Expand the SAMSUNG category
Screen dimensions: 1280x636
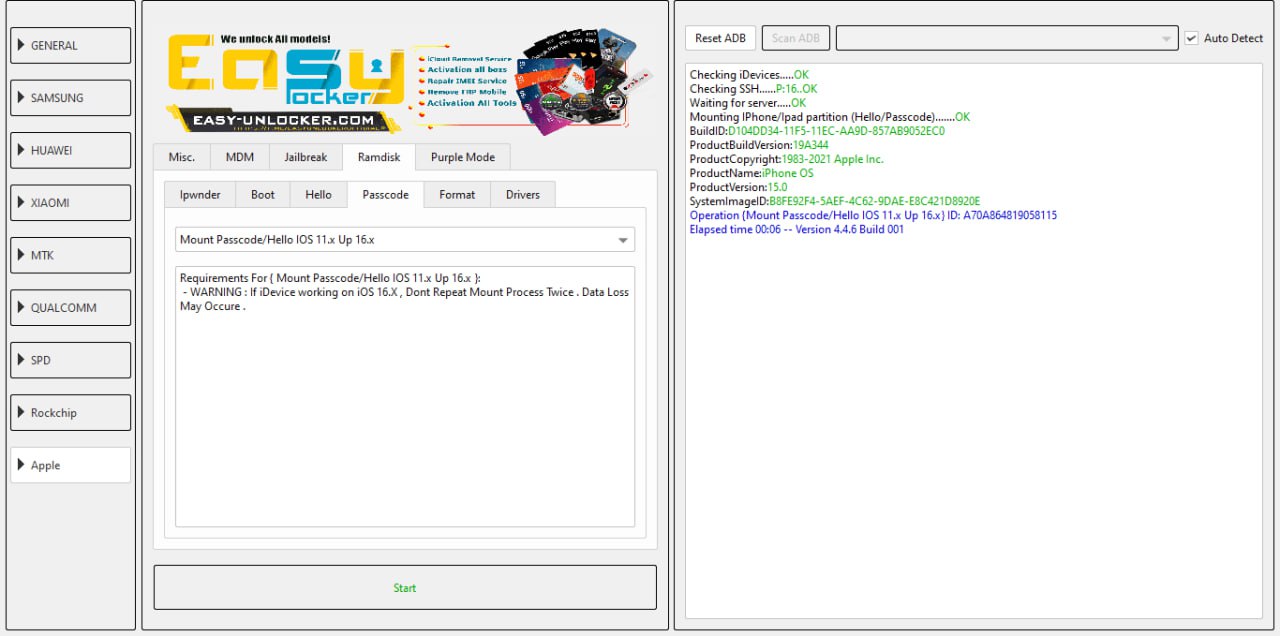coord(71,98)
